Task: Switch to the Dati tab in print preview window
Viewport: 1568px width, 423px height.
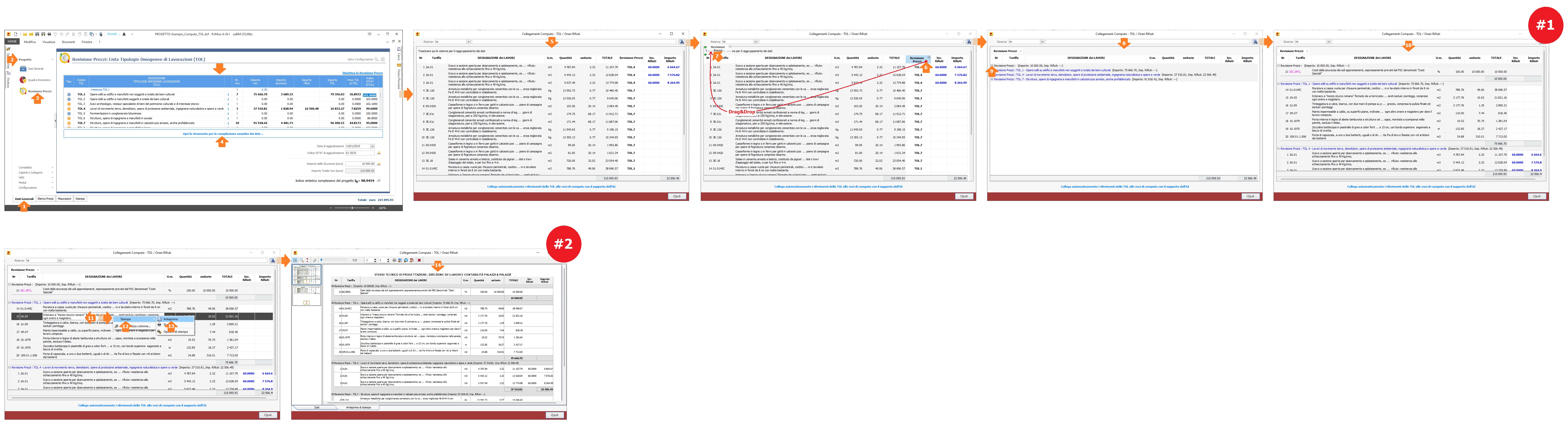Action: tap(317, 407)
